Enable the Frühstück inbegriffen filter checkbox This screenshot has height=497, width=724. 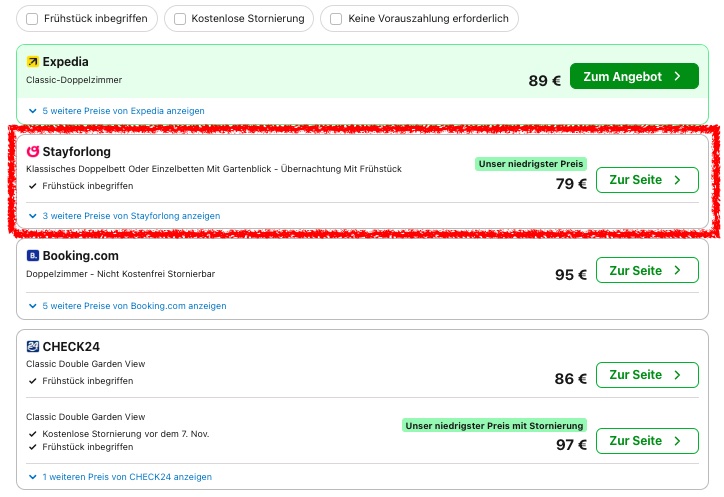click(32, 19)
